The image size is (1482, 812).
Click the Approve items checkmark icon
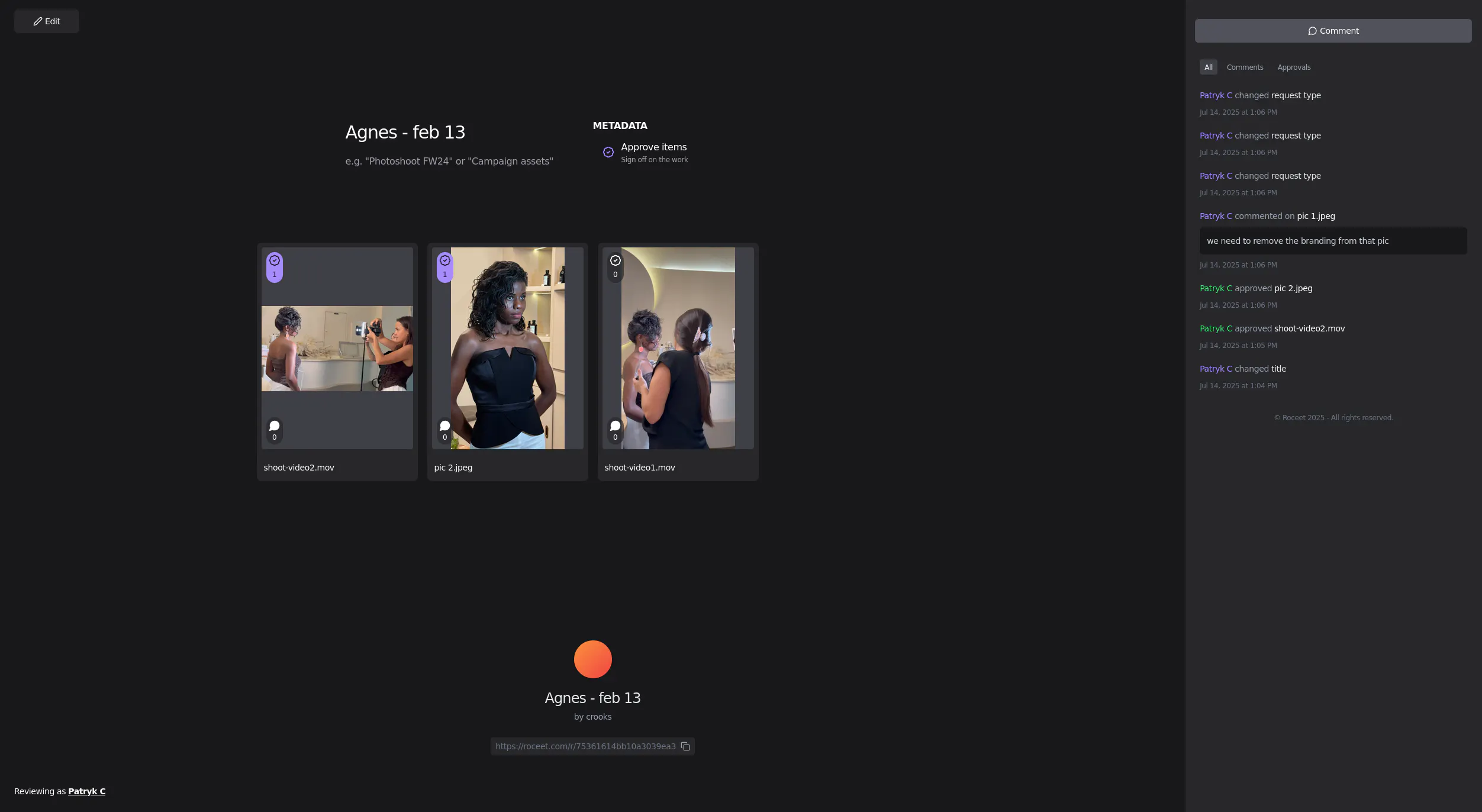click(x=608, y=152)
